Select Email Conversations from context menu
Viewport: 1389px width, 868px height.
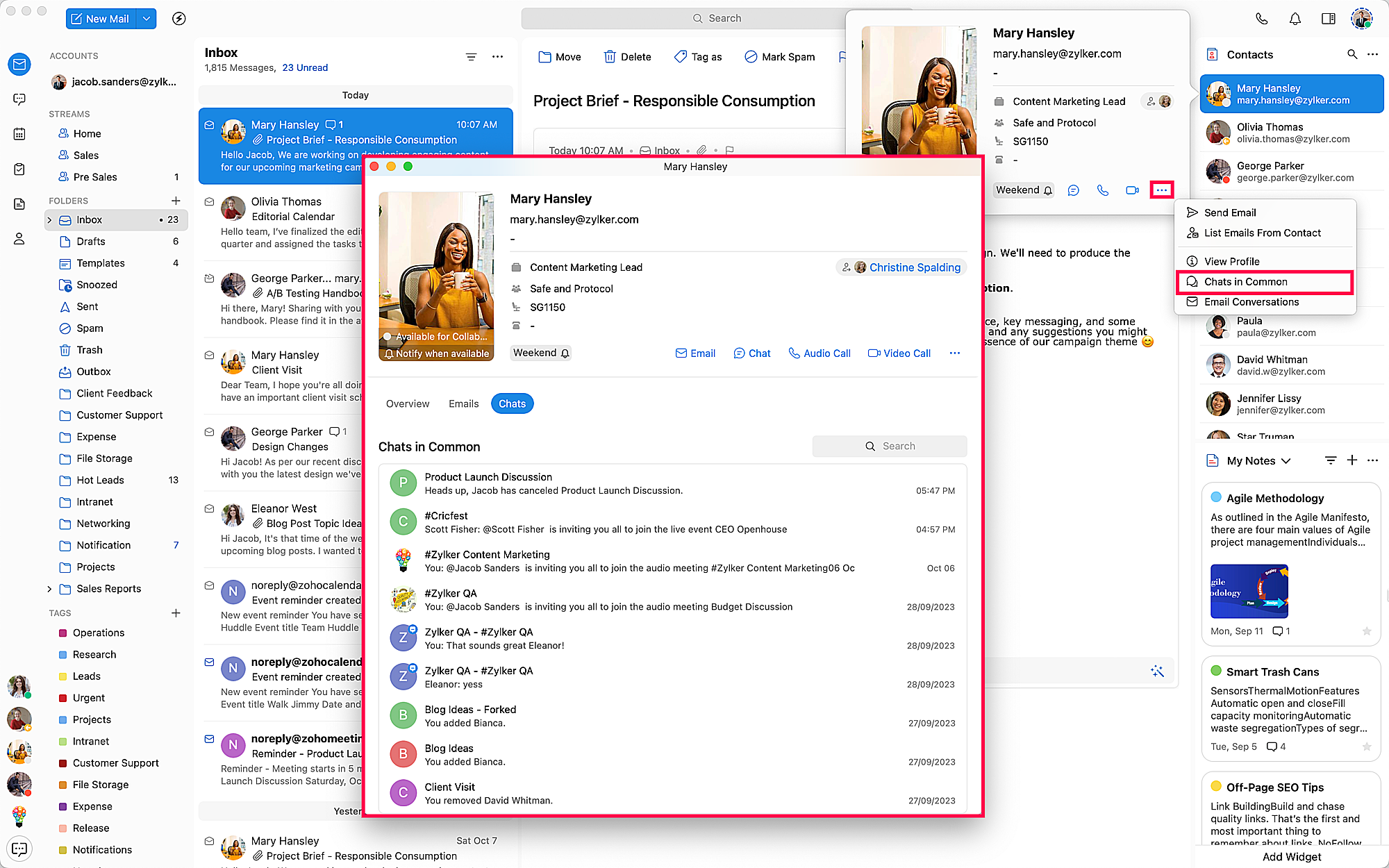(x=1251, y=302)
